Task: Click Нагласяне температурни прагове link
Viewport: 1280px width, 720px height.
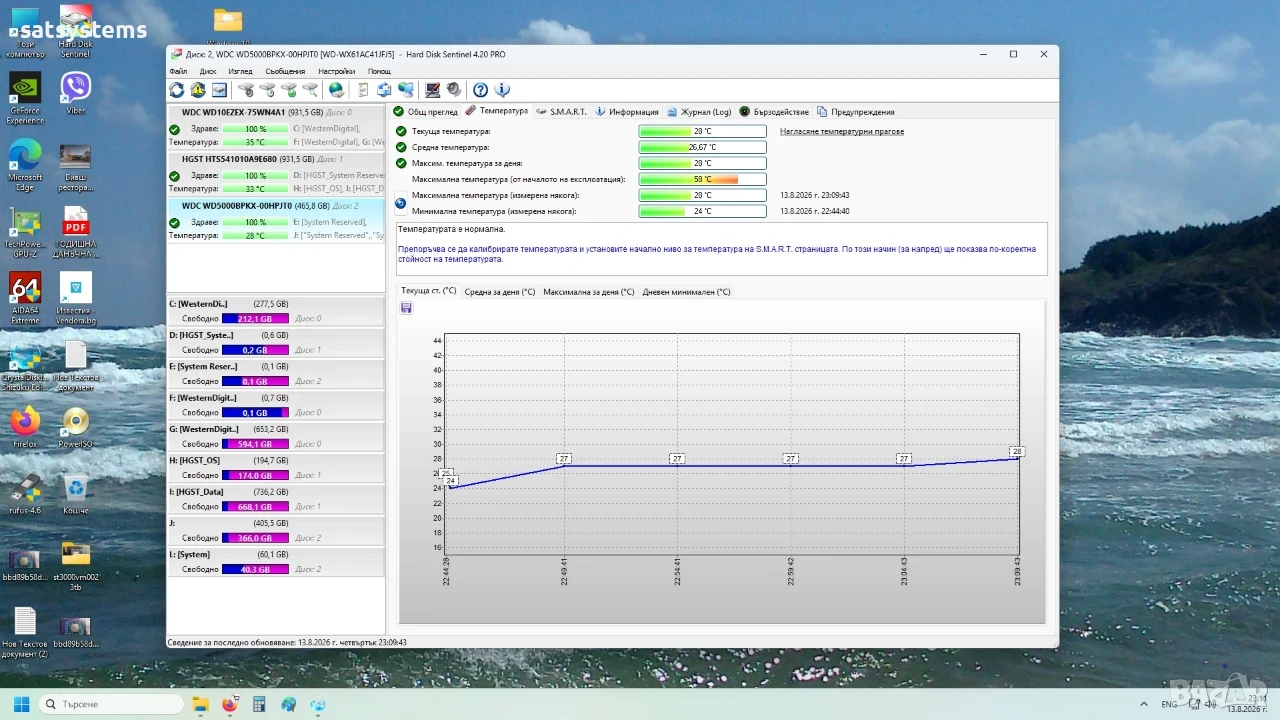Action: click(x=842, y=131)
